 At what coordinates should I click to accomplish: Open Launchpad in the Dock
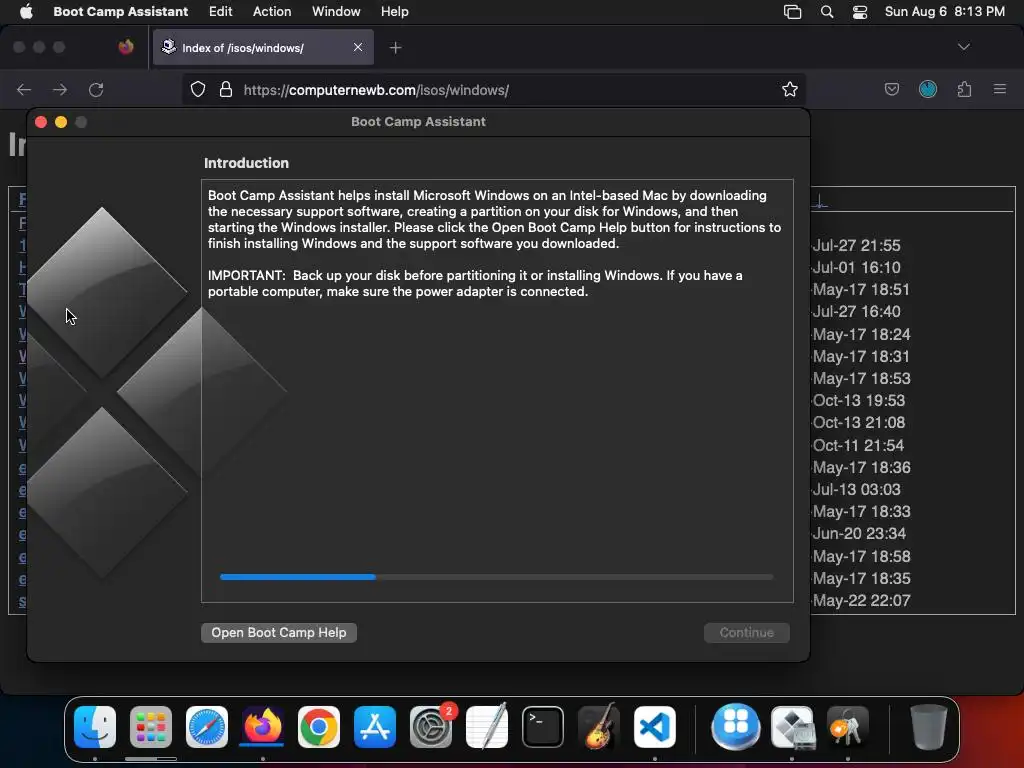[x=151, y=727]
